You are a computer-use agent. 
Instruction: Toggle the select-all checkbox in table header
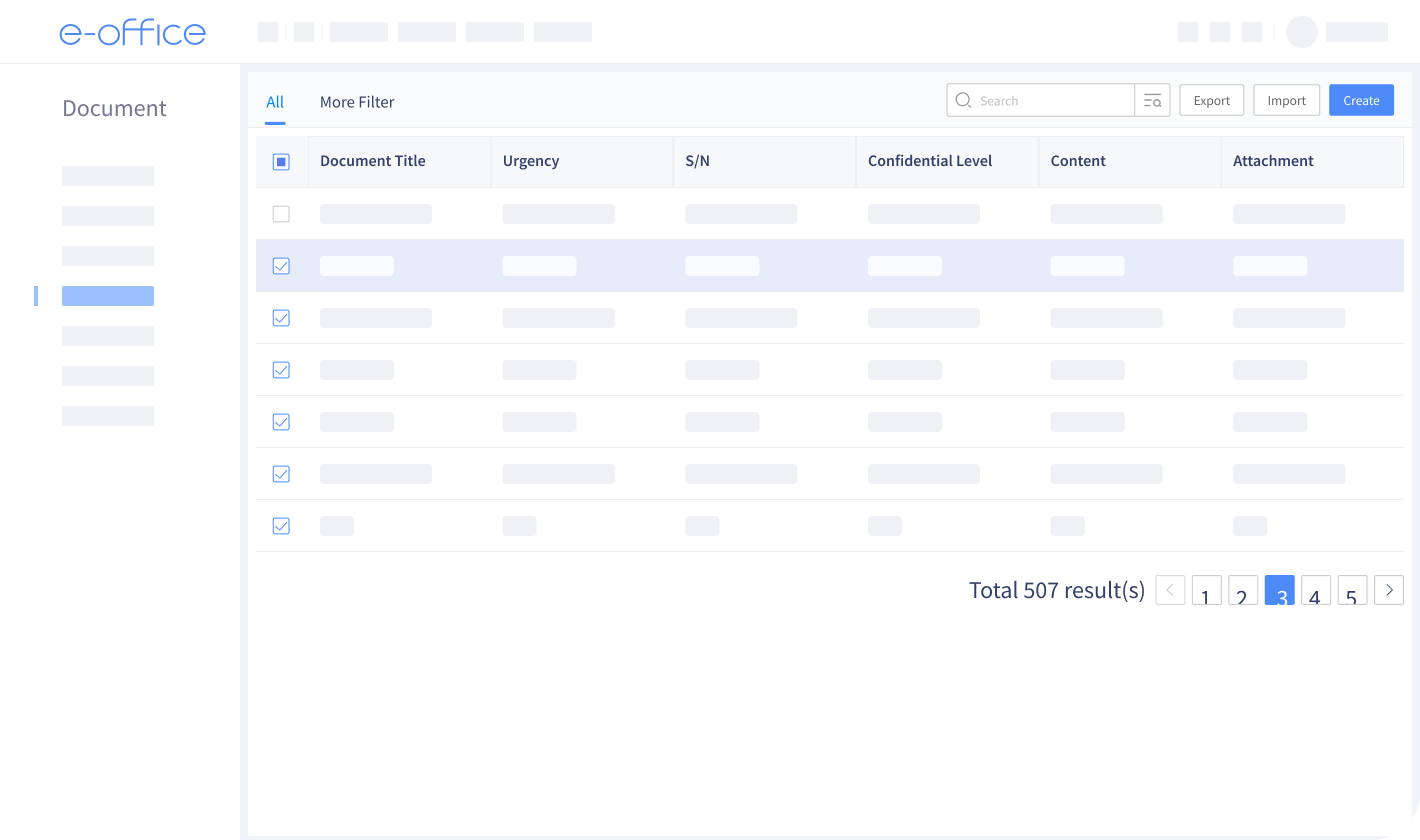281,161
